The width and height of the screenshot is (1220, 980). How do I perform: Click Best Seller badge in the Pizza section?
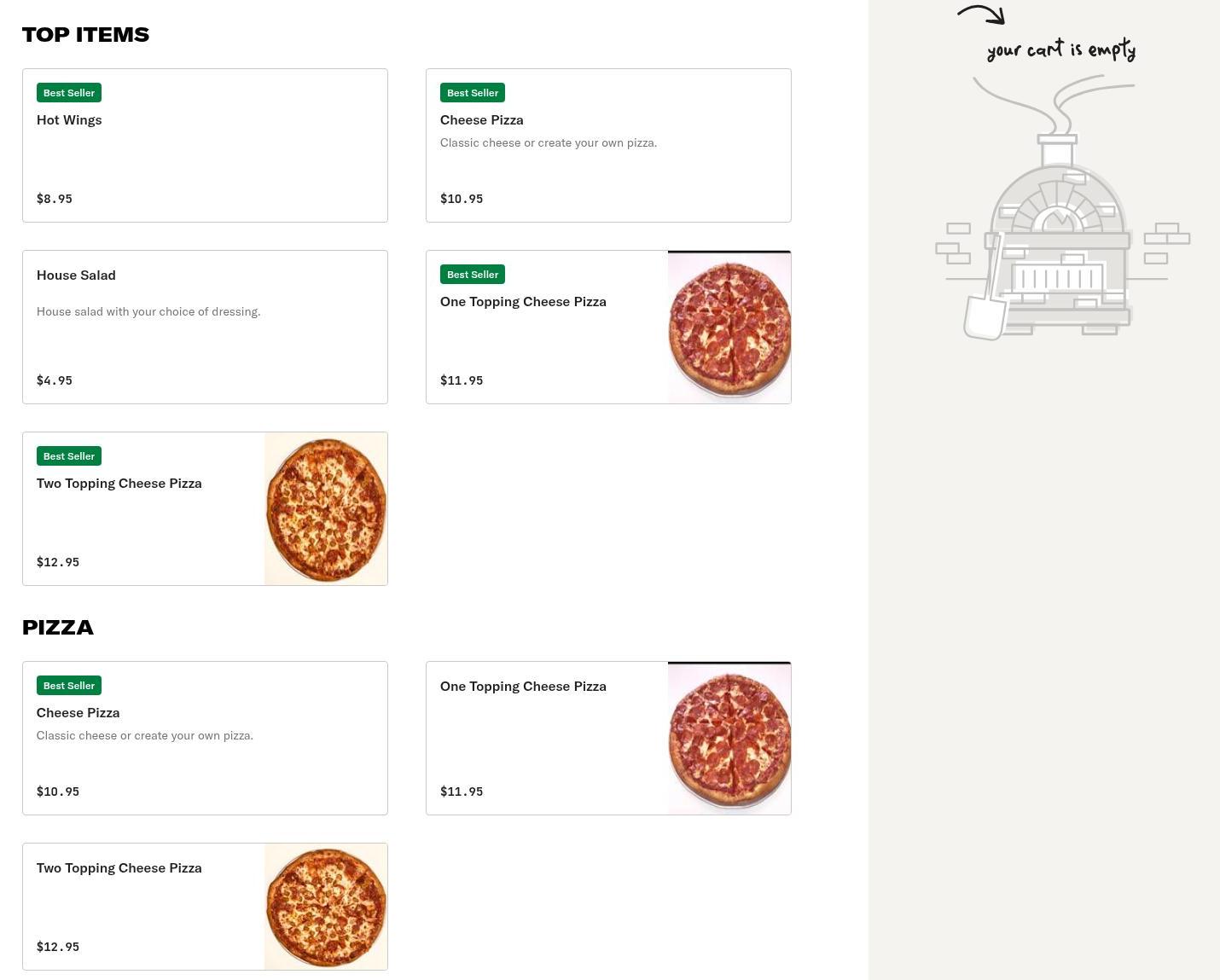[x=69, y=686]
